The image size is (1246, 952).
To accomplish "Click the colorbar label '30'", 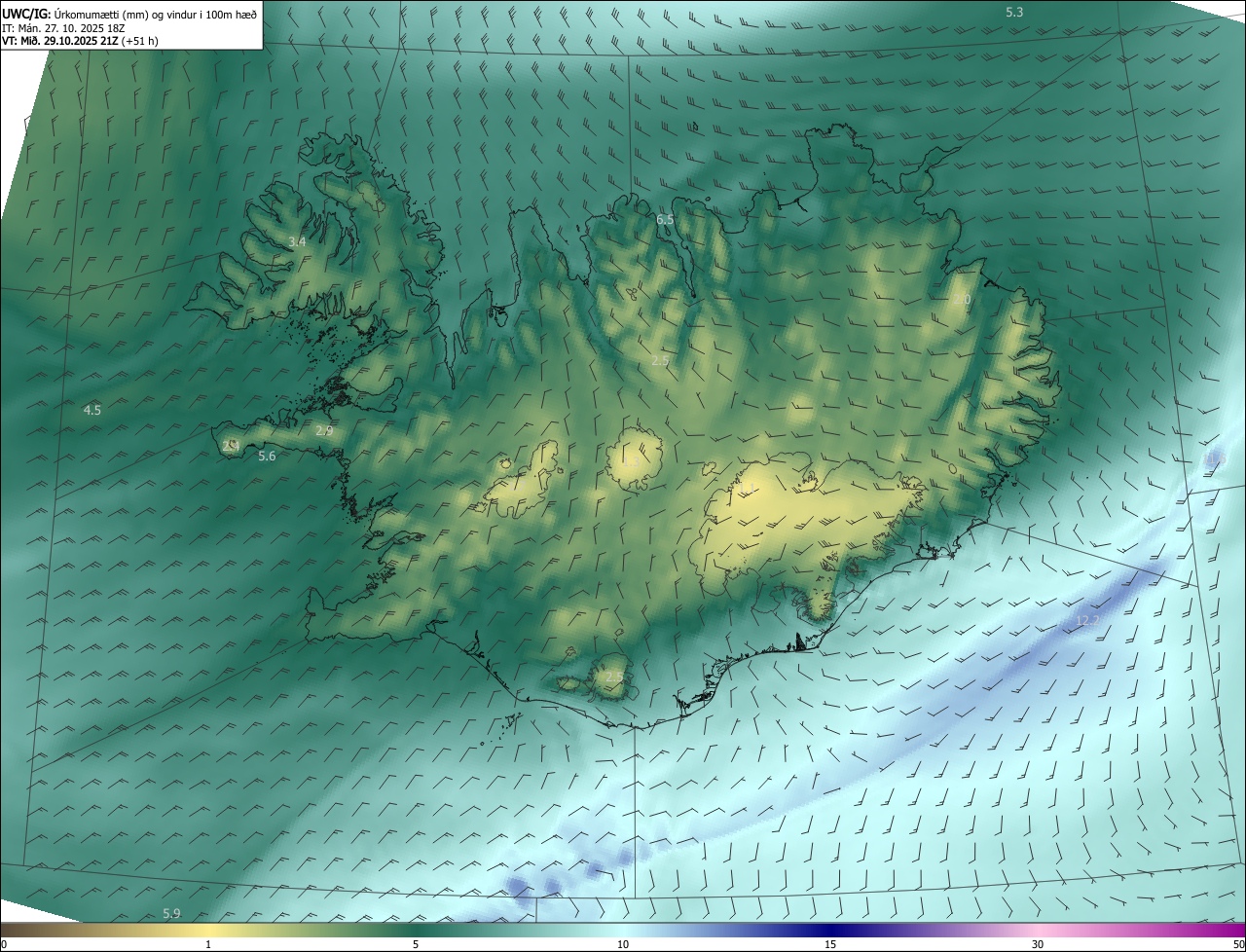I will coord(1038,944).
